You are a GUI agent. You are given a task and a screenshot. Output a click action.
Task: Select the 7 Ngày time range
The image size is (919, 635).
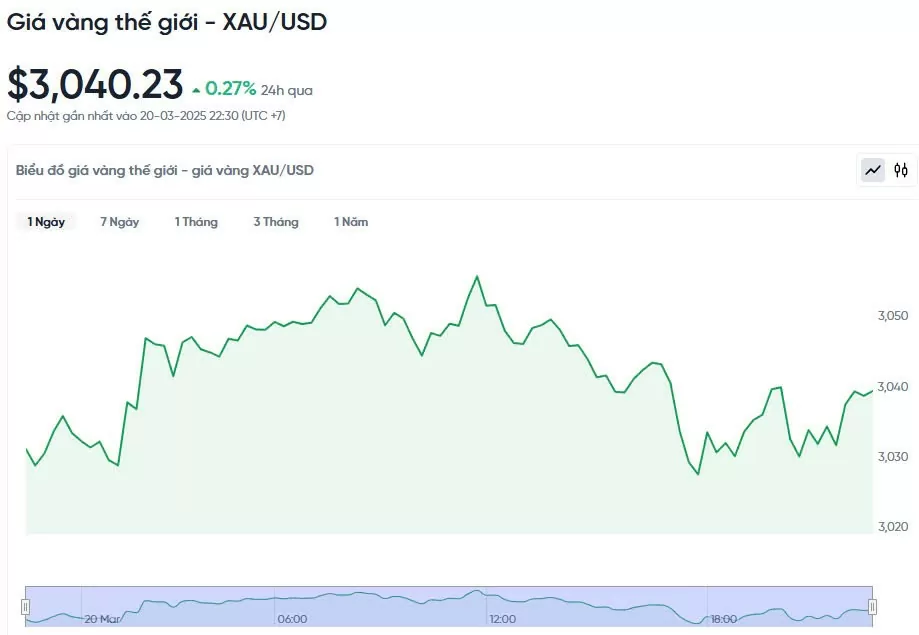pos(120,222)
